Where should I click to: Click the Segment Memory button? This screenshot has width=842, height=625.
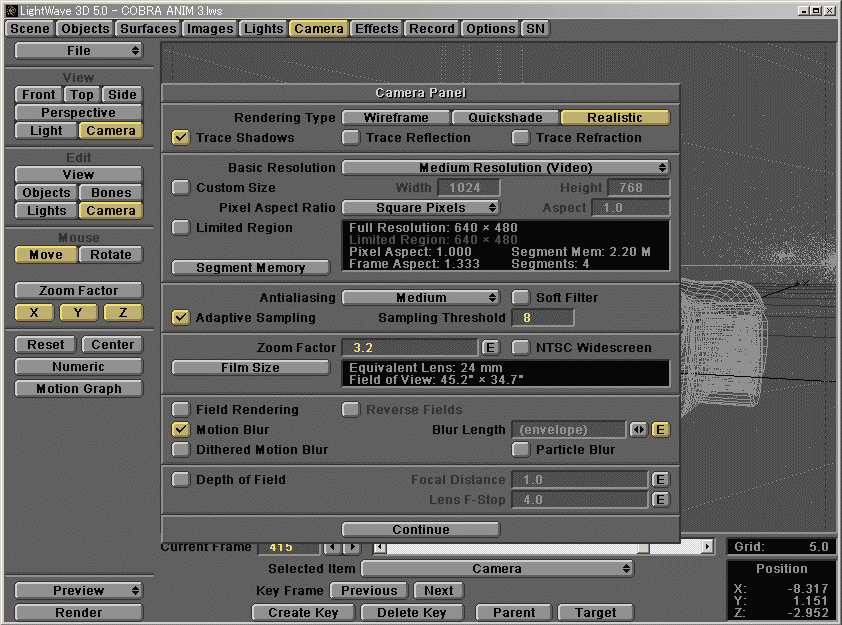pos(251,268)
